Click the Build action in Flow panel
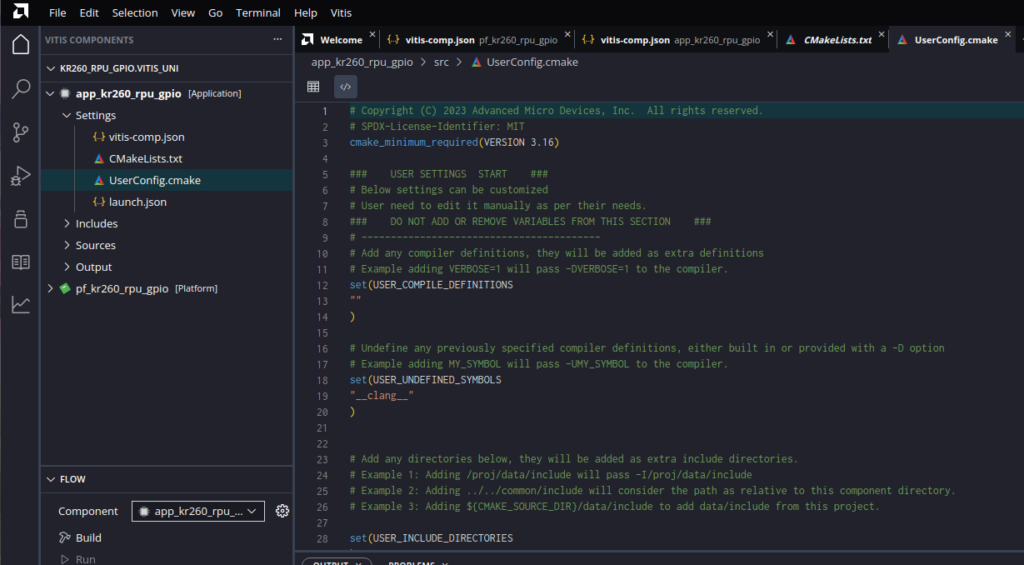Viewport: 1024px width, 565px height. (88, 538)
